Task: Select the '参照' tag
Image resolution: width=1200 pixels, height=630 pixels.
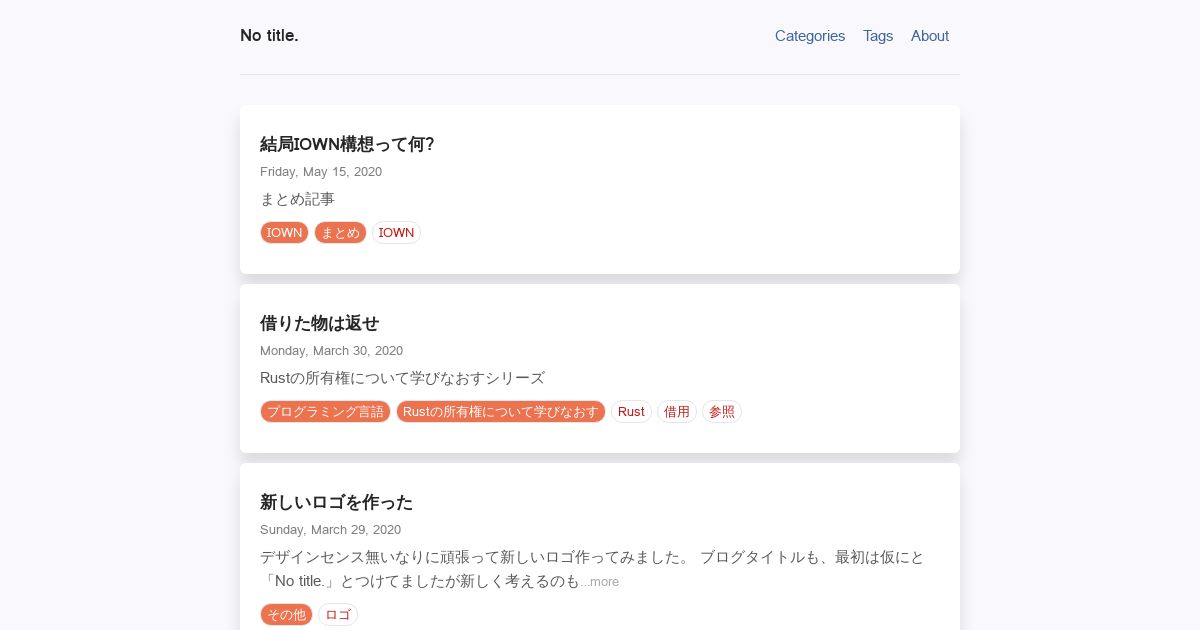Action: tap(722, 412)
